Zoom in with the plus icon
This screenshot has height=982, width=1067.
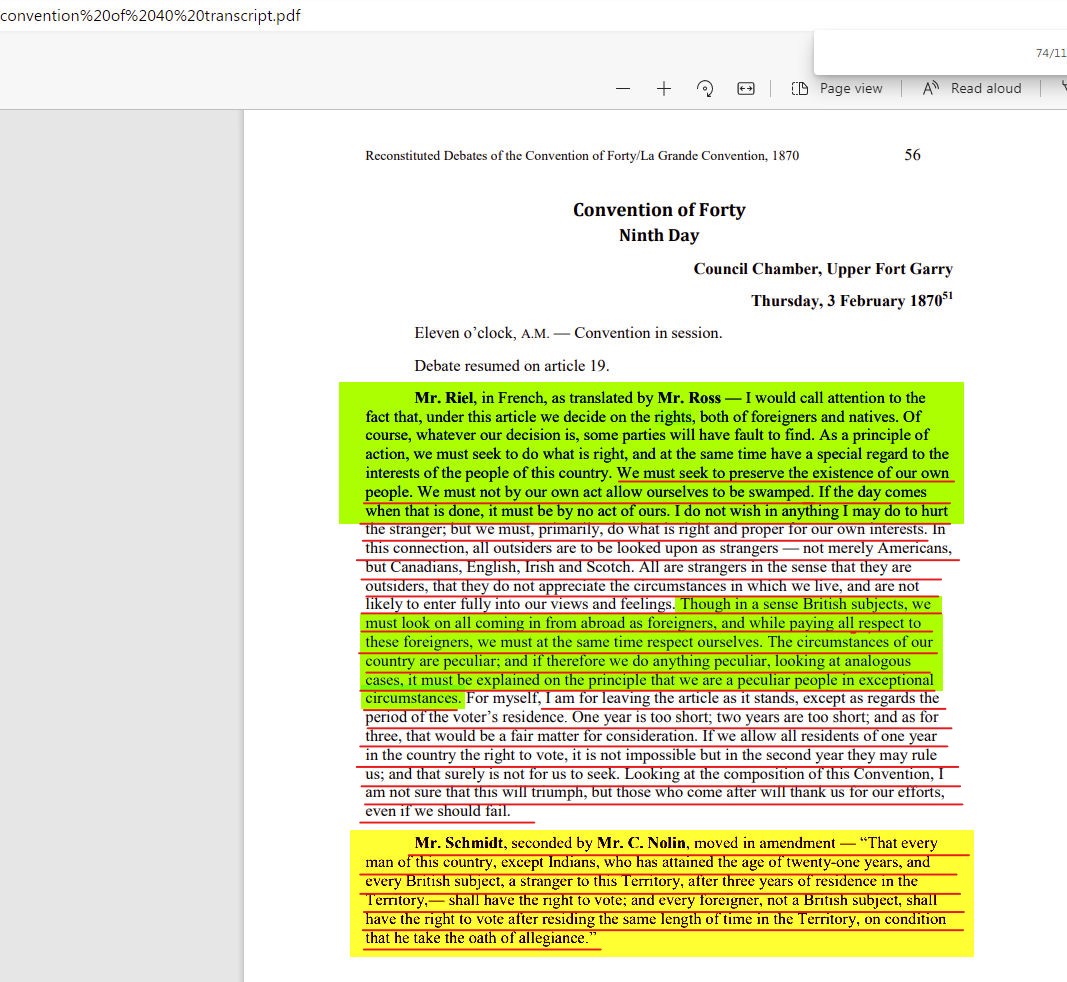point(664,88)
